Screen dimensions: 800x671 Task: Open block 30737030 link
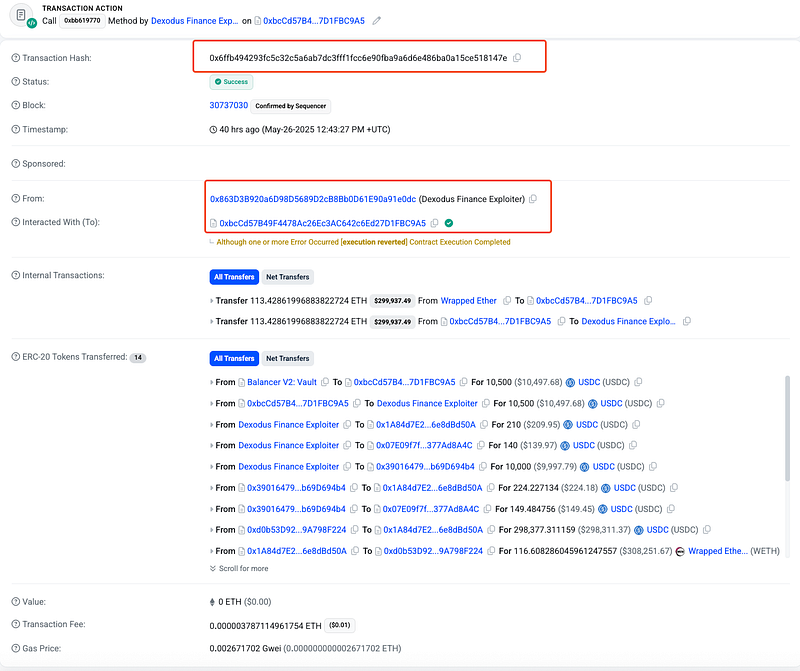[228, 105]
